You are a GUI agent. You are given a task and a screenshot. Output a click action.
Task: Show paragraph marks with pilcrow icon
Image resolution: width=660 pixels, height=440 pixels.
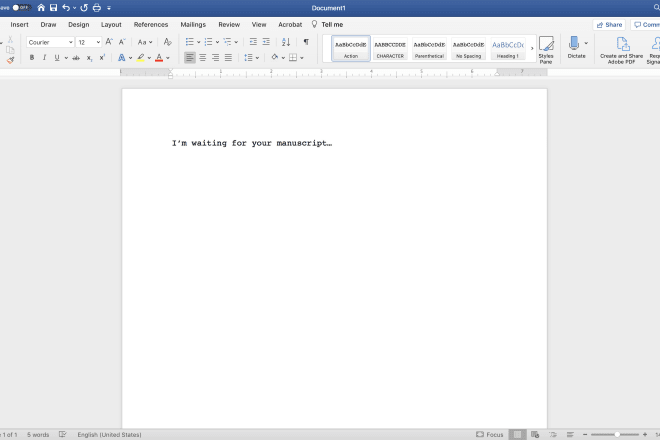(306, 42)
